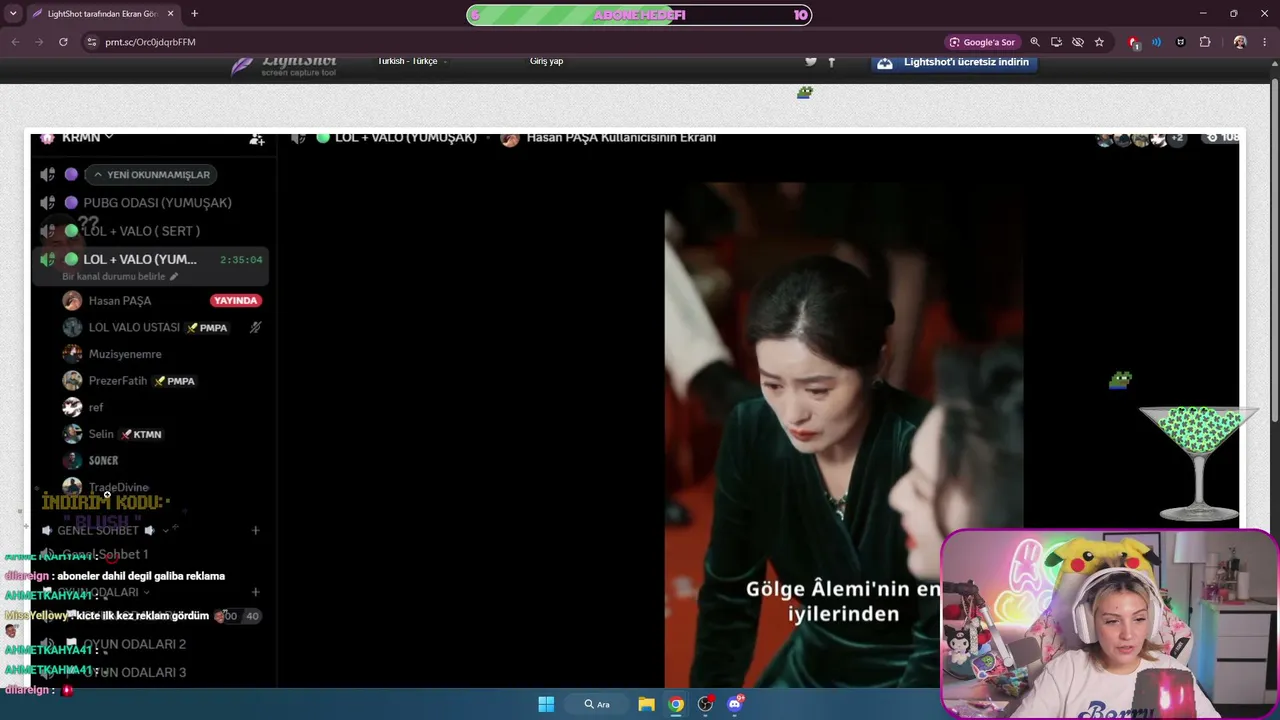Select user PrezerFatih
The width and height of the screenshot is (1280, 720).
118,381
